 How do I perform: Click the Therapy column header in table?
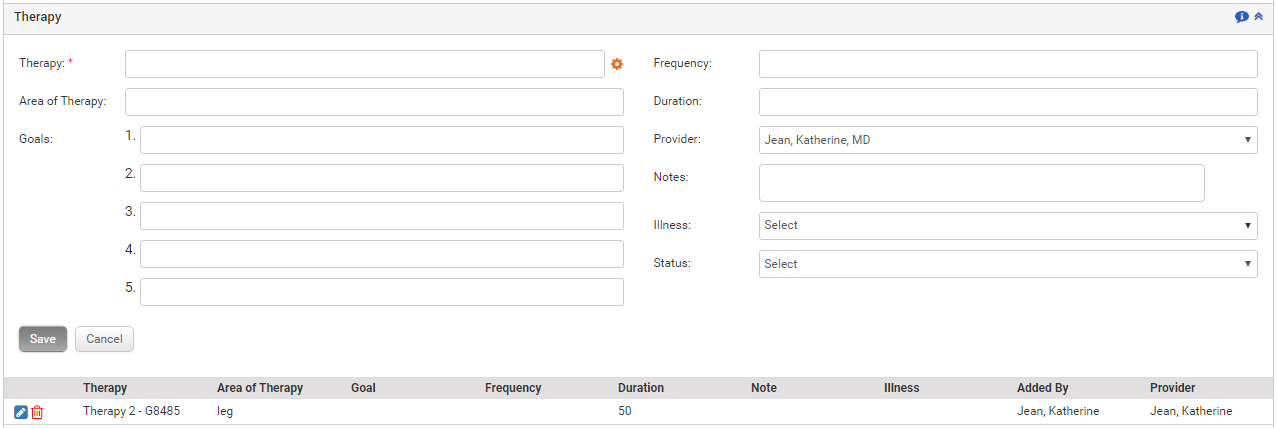(105, 388)
